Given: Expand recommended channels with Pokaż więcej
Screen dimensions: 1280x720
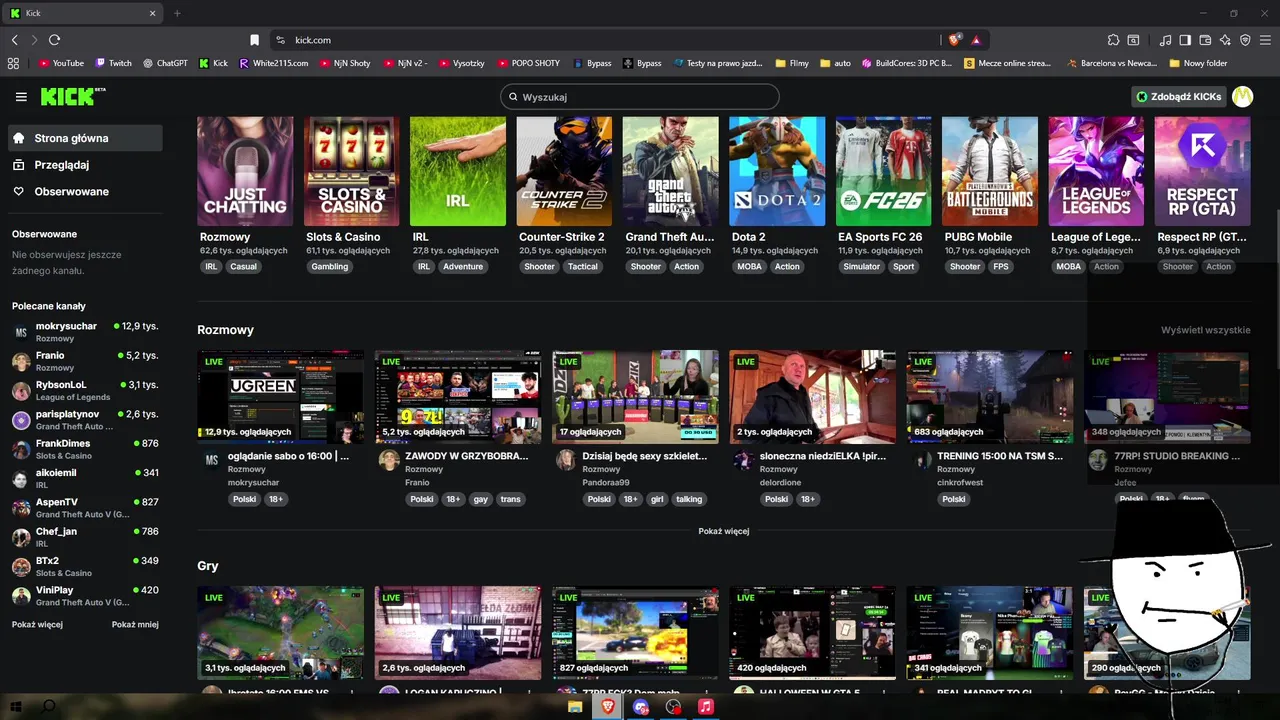Looking at the screenshot, I should coord(37,624).
